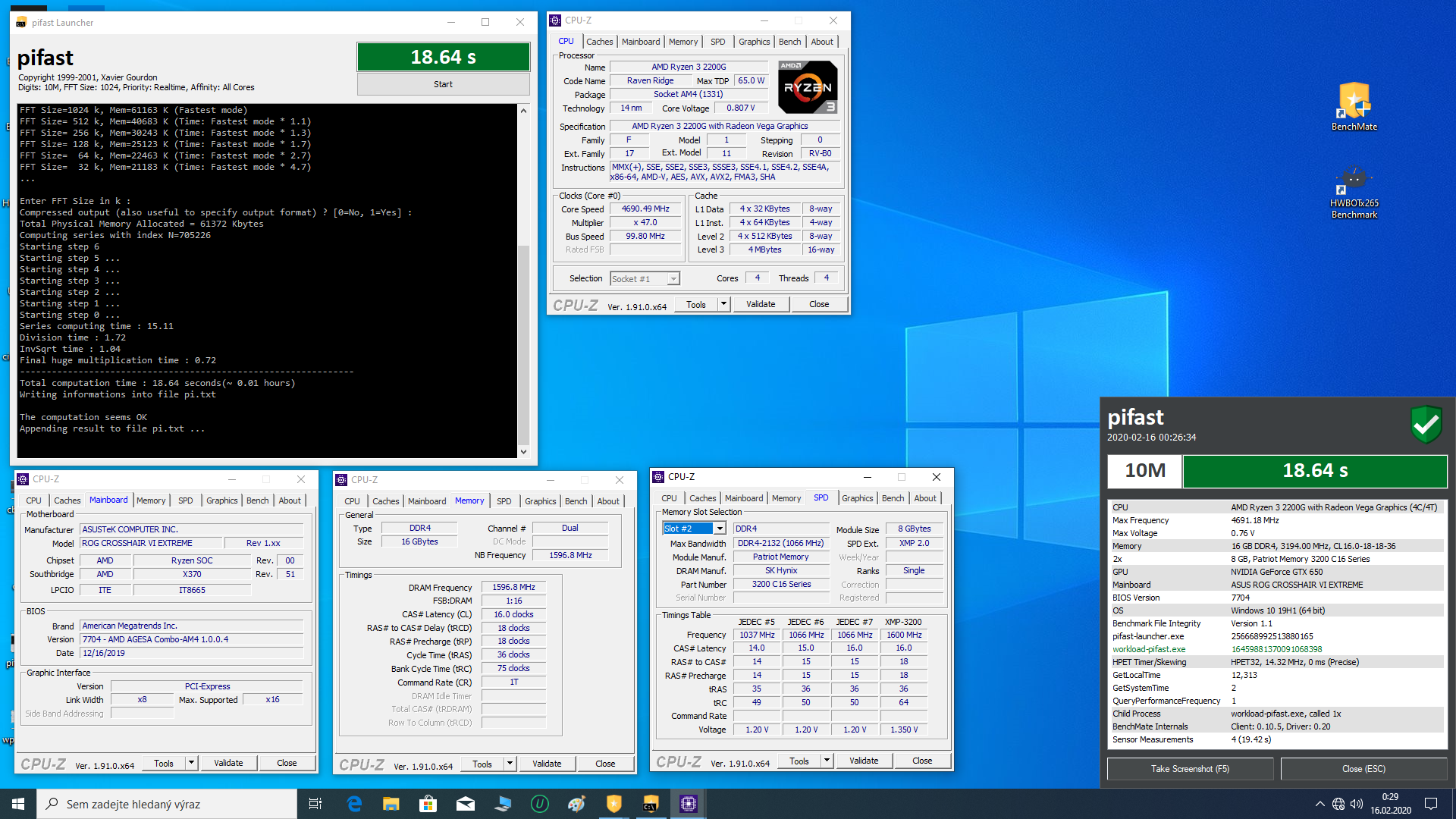Click the green U circle taskbar icon
The width and height of the screenshot is (1456, 819).
coord(539,804)
